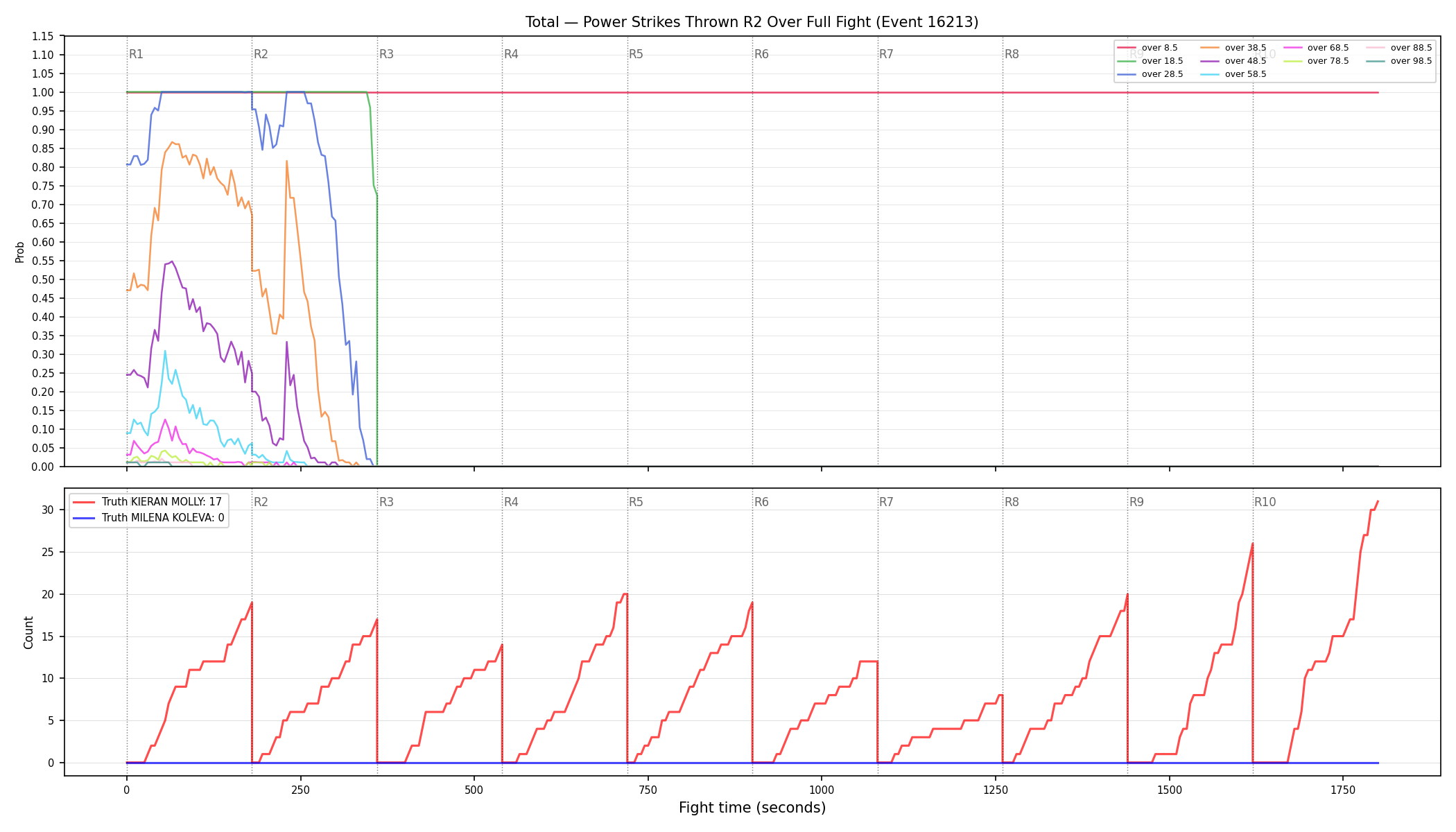Image resolution: width=1456 pixels, height=832 pixels.
Task: Click the R8 round label in the top chart
Action: coord(1012,54)
